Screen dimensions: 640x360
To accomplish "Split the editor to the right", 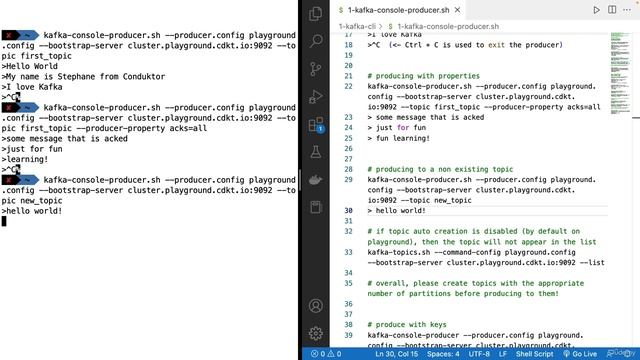I will click(x=612, y=10).
